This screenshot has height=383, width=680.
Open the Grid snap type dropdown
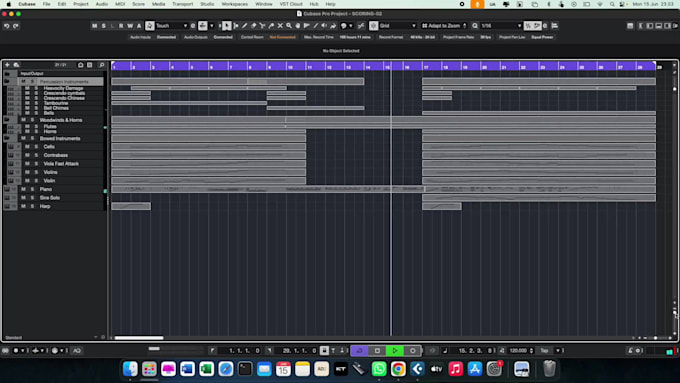click(398, 26)
